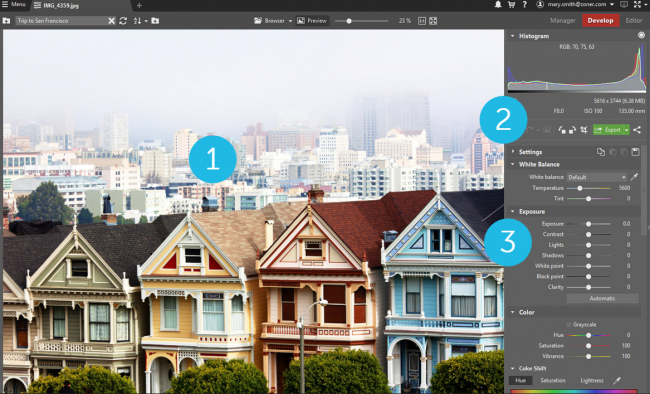The width and height of the screenshot is (650, 394).
Task: Click the Automatic exposure button
Action: (602, 298)
